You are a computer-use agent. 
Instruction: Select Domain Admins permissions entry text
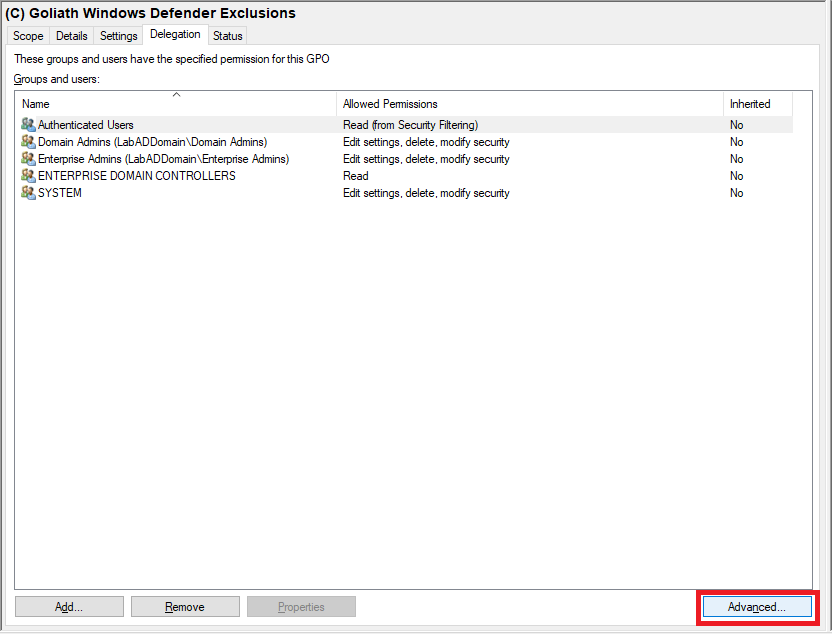click(426, 142)
